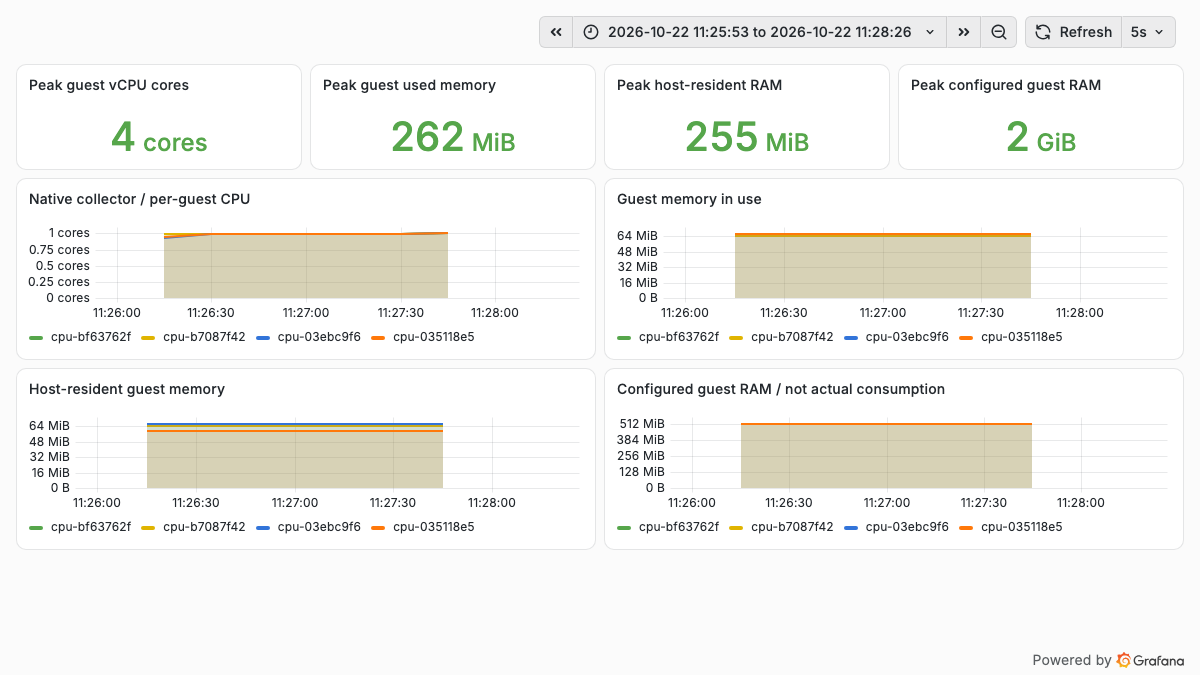1200x675 pixels.
Task: Open the time range picker 11:25:53 to 11:28:26
Action: pyautogui.click(x=759, y=32)
